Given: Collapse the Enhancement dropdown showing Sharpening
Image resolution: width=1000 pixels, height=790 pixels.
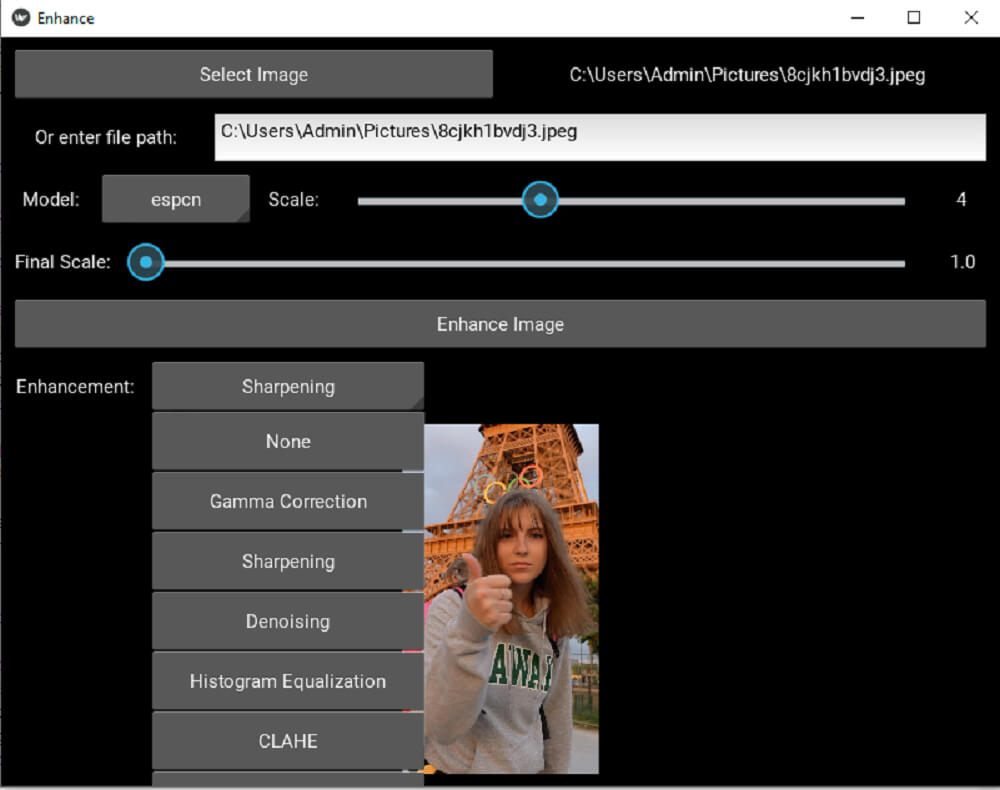Looking at the screenshot, I should click(288, 386).
